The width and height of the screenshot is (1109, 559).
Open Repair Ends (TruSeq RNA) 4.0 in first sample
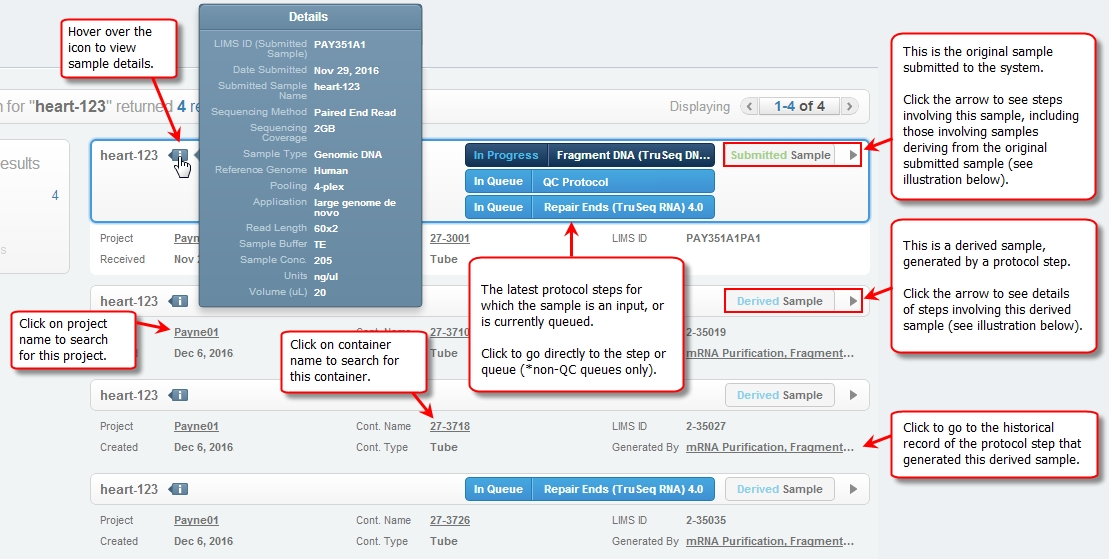tap(590, 207)
